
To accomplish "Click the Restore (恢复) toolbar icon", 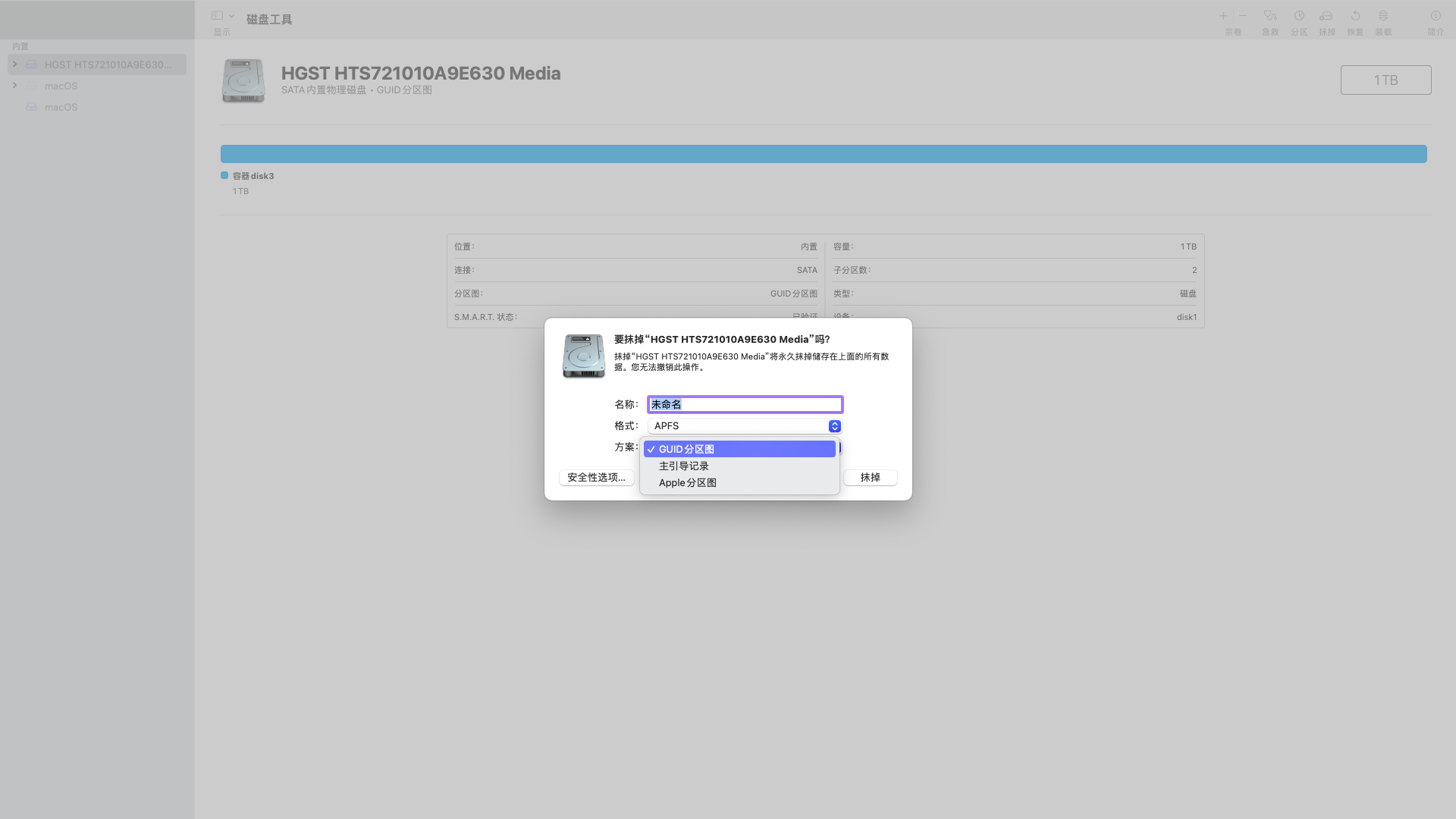I will 1355,16.
